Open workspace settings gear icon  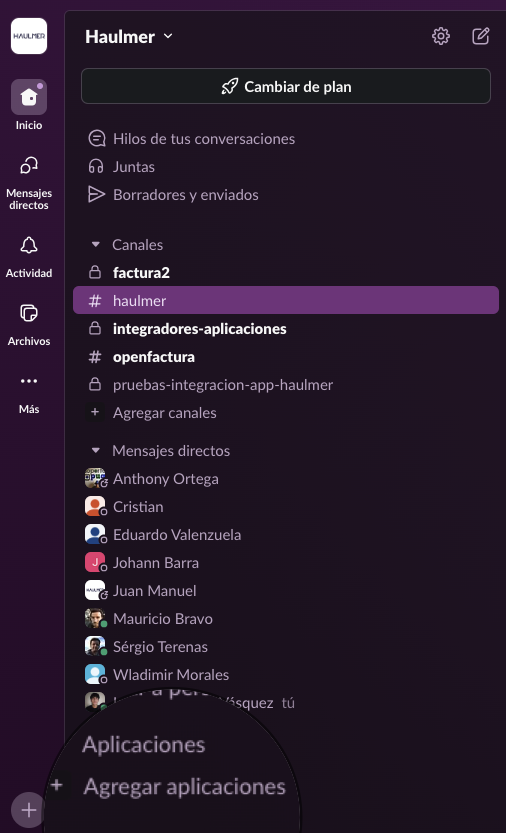441,36
